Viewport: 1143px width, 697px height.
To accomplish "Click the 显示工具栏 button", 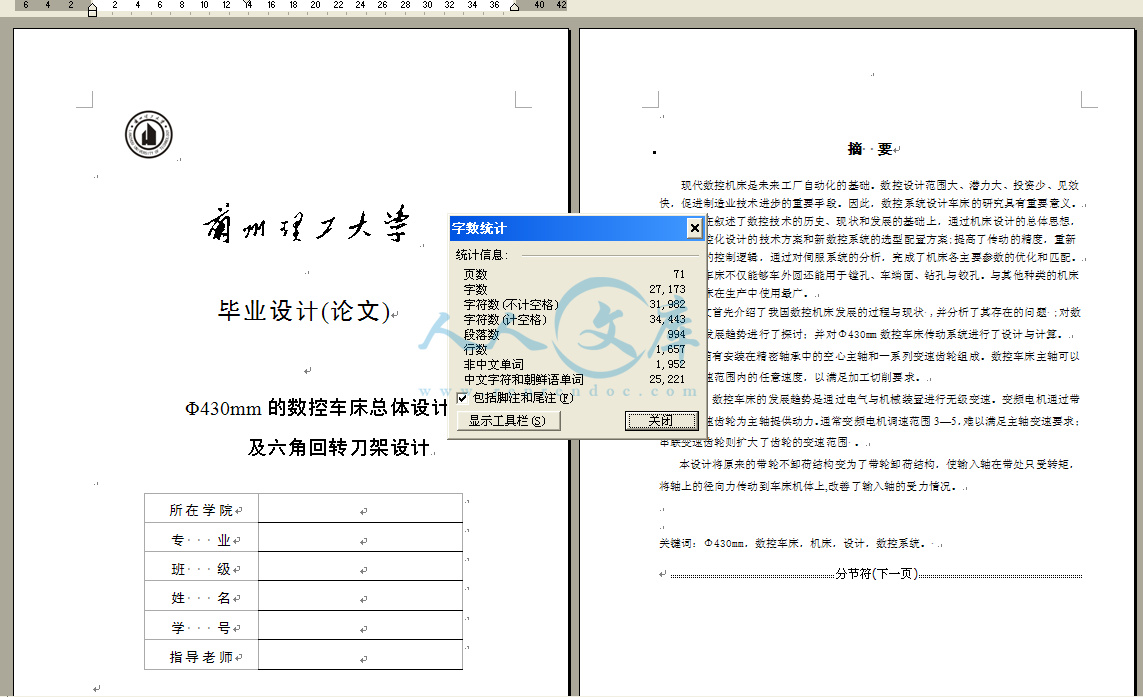I will tap(508, 421).
